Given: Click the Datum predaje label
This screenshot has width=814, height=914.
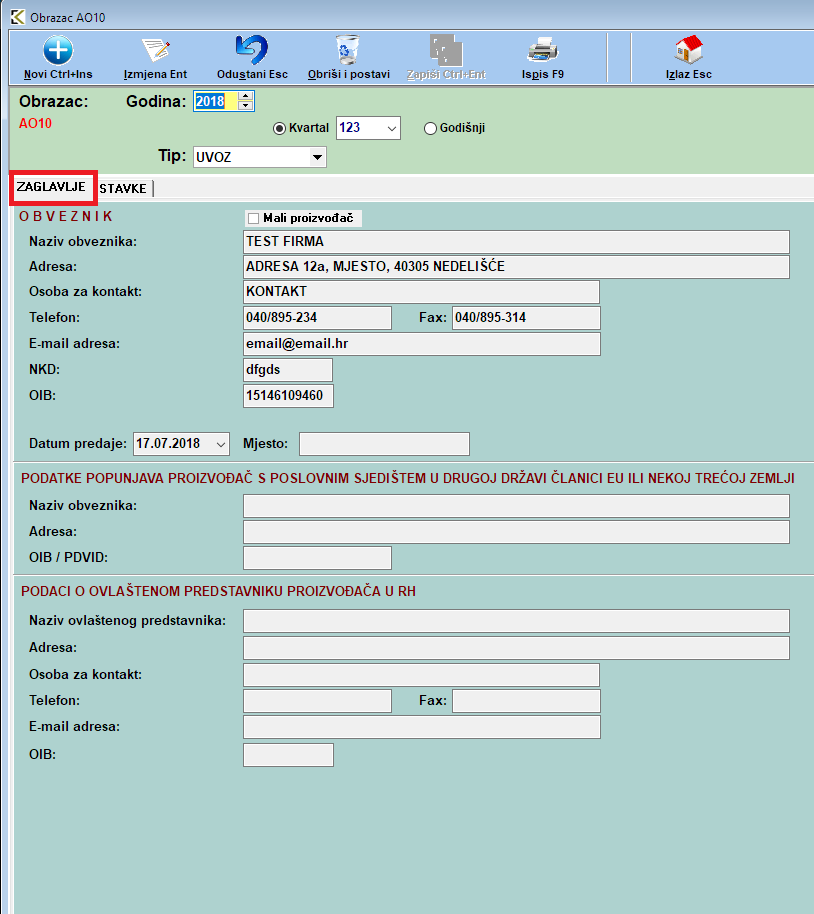Looking at the screenshot, I should 78,444.
